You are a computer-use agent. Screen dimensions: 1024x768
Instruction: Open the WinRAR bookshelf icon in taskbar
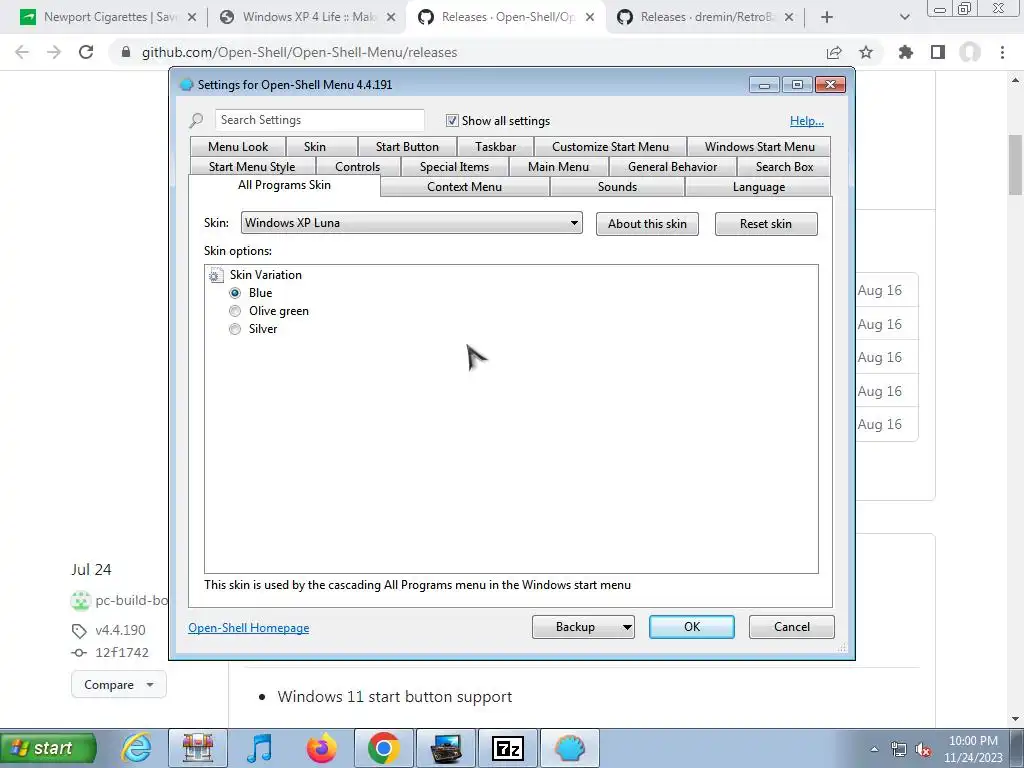coord(198,748)
